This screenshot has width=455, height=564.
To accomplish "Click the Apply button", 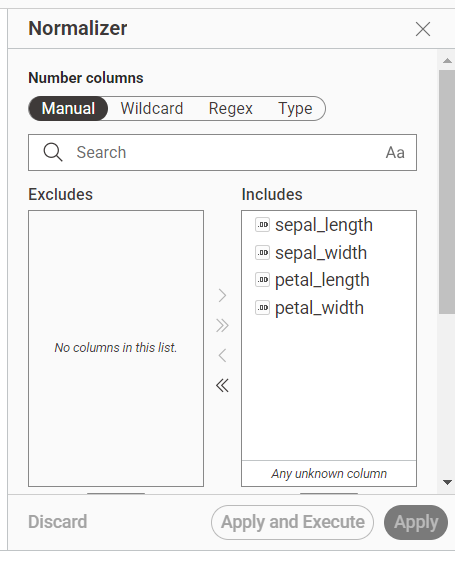I will coord(416,522).
